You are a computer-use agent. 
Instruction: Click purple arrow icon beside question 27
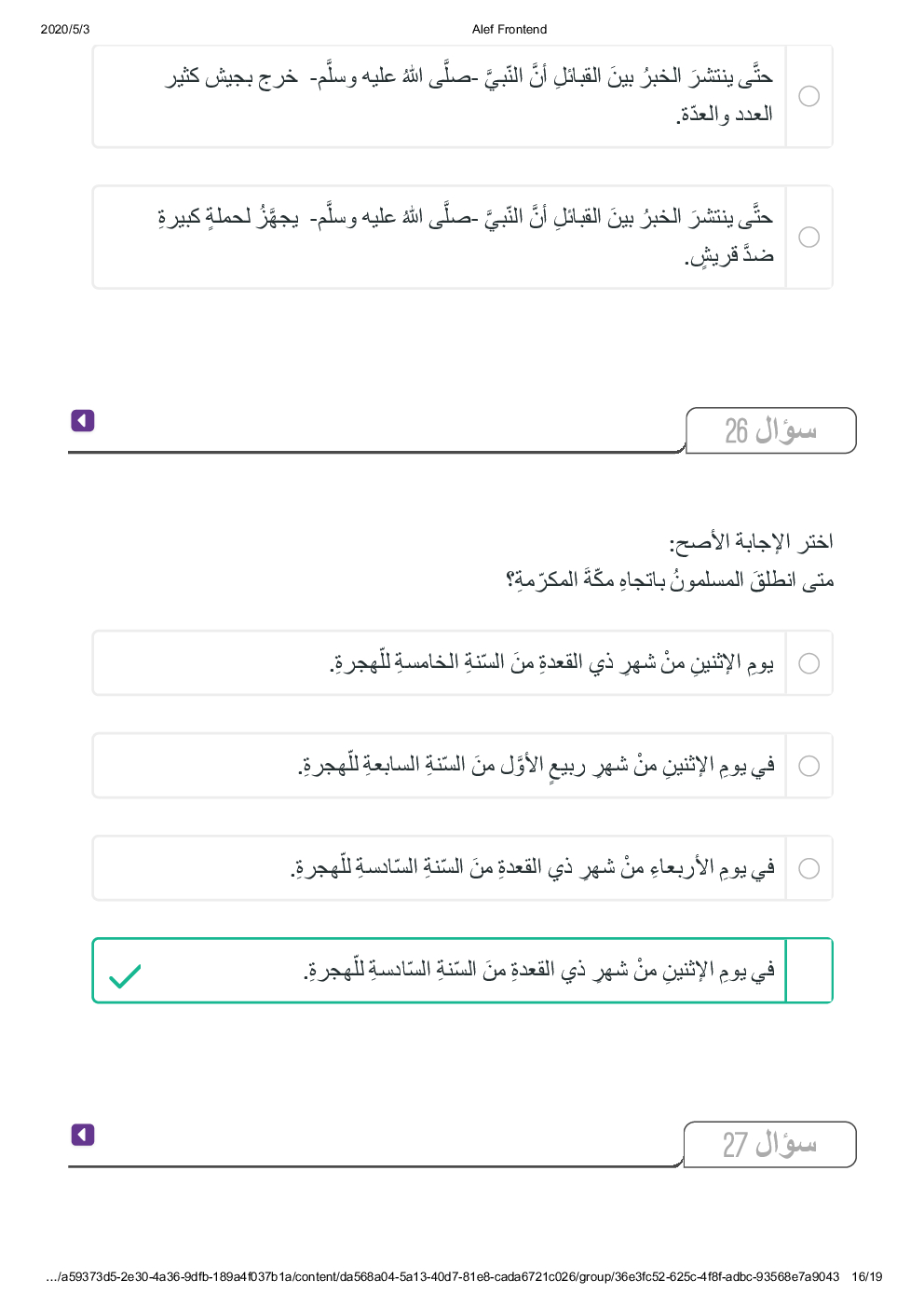click(83, 1135)
